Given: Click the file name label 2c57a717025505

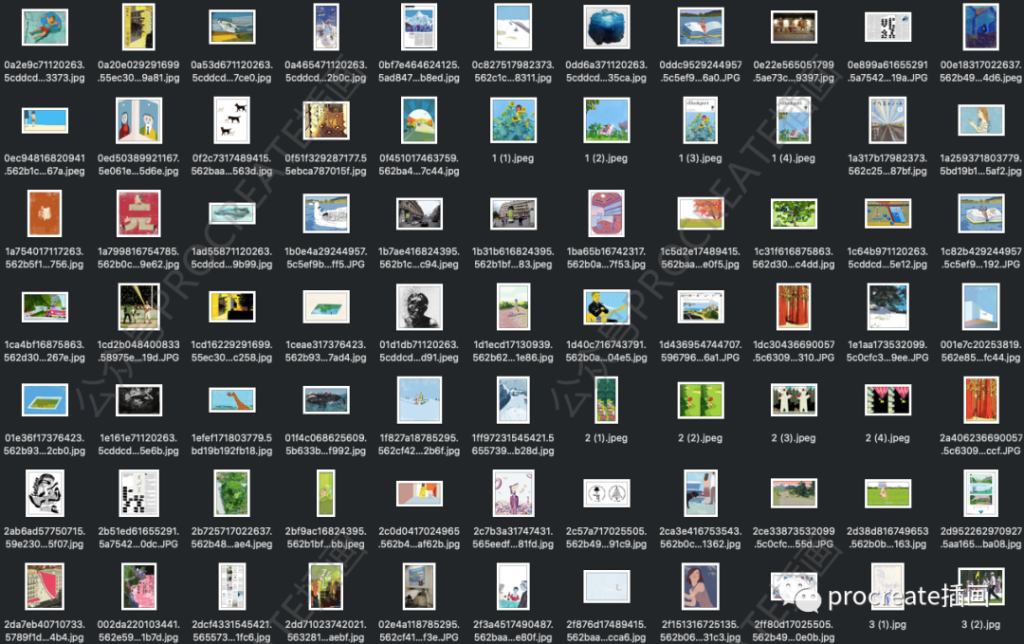Looking at the screenshot, I should click(606, 537).
